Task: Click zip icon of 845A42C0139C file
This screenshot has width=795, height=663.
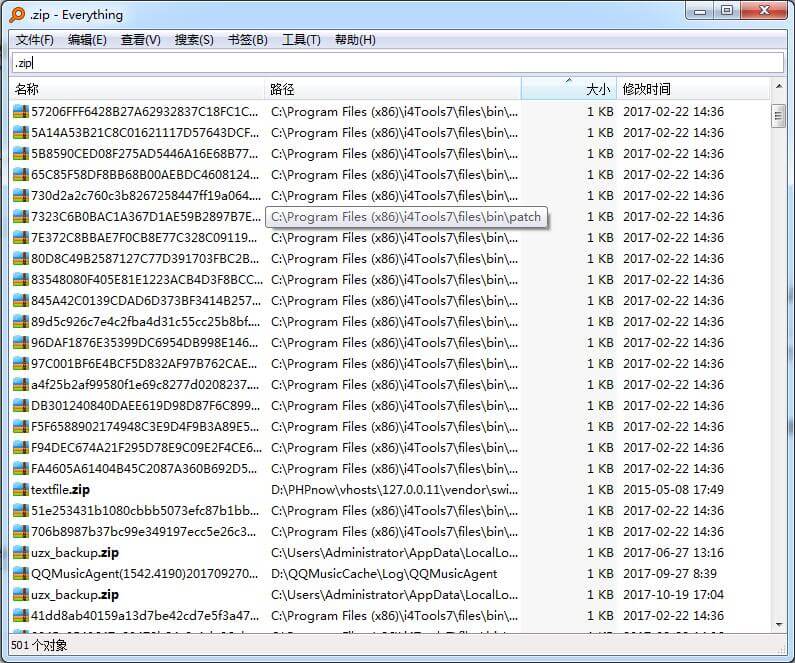Action: tap(21, 301)
